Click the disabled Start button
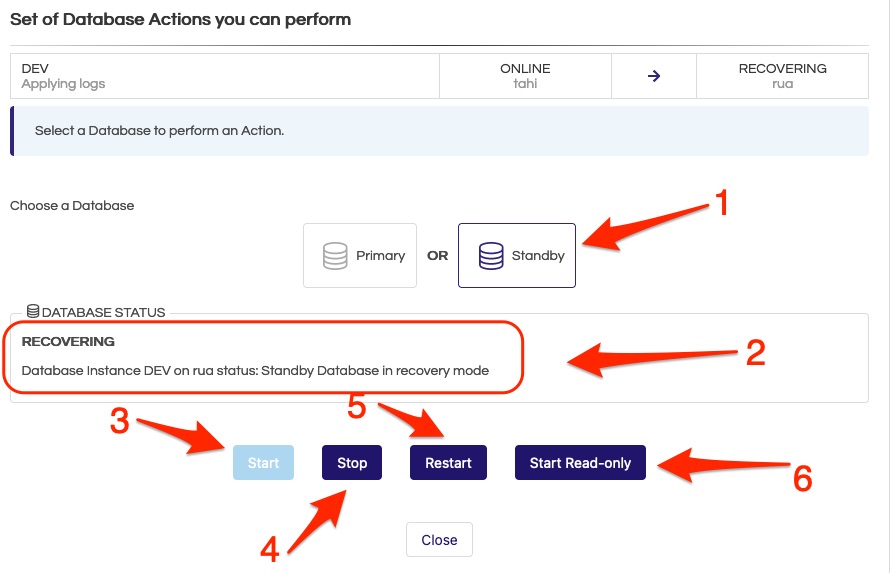Screen dimensions: 890x582 click(263, 462)
